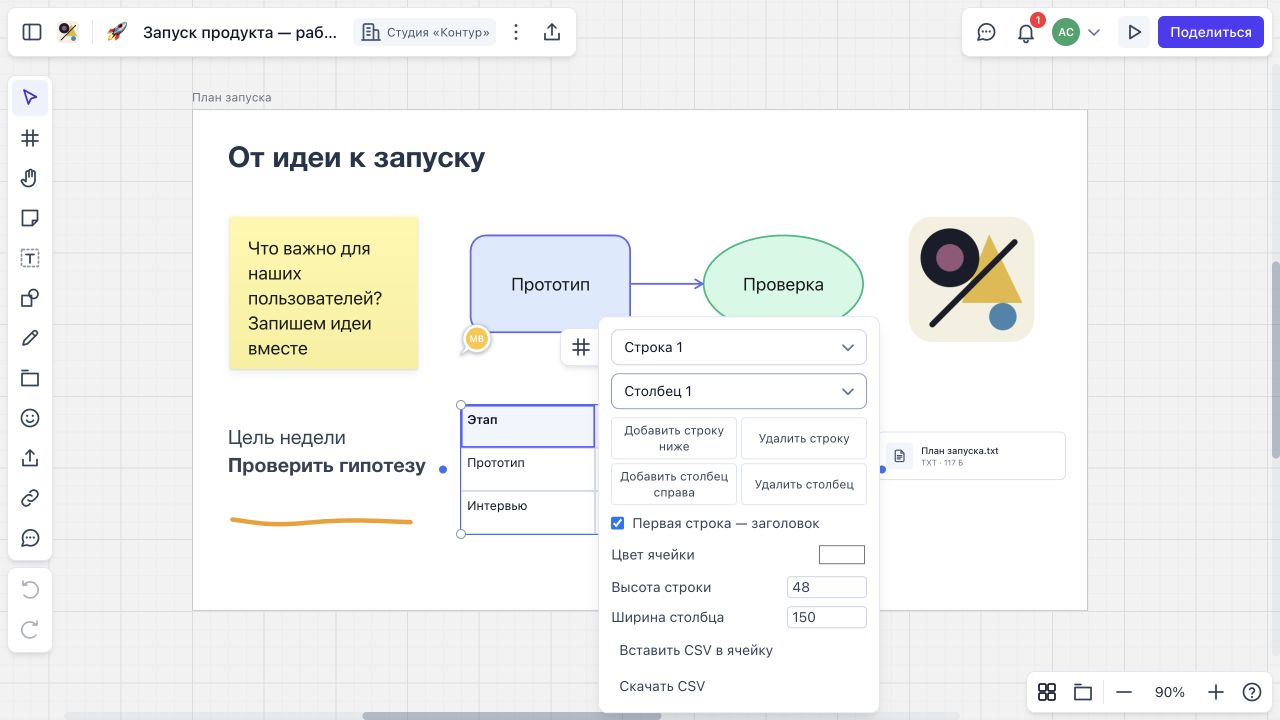Click the yellow sticky note
The height and width of the screenshot is (720, 1280).
point(324,293)
